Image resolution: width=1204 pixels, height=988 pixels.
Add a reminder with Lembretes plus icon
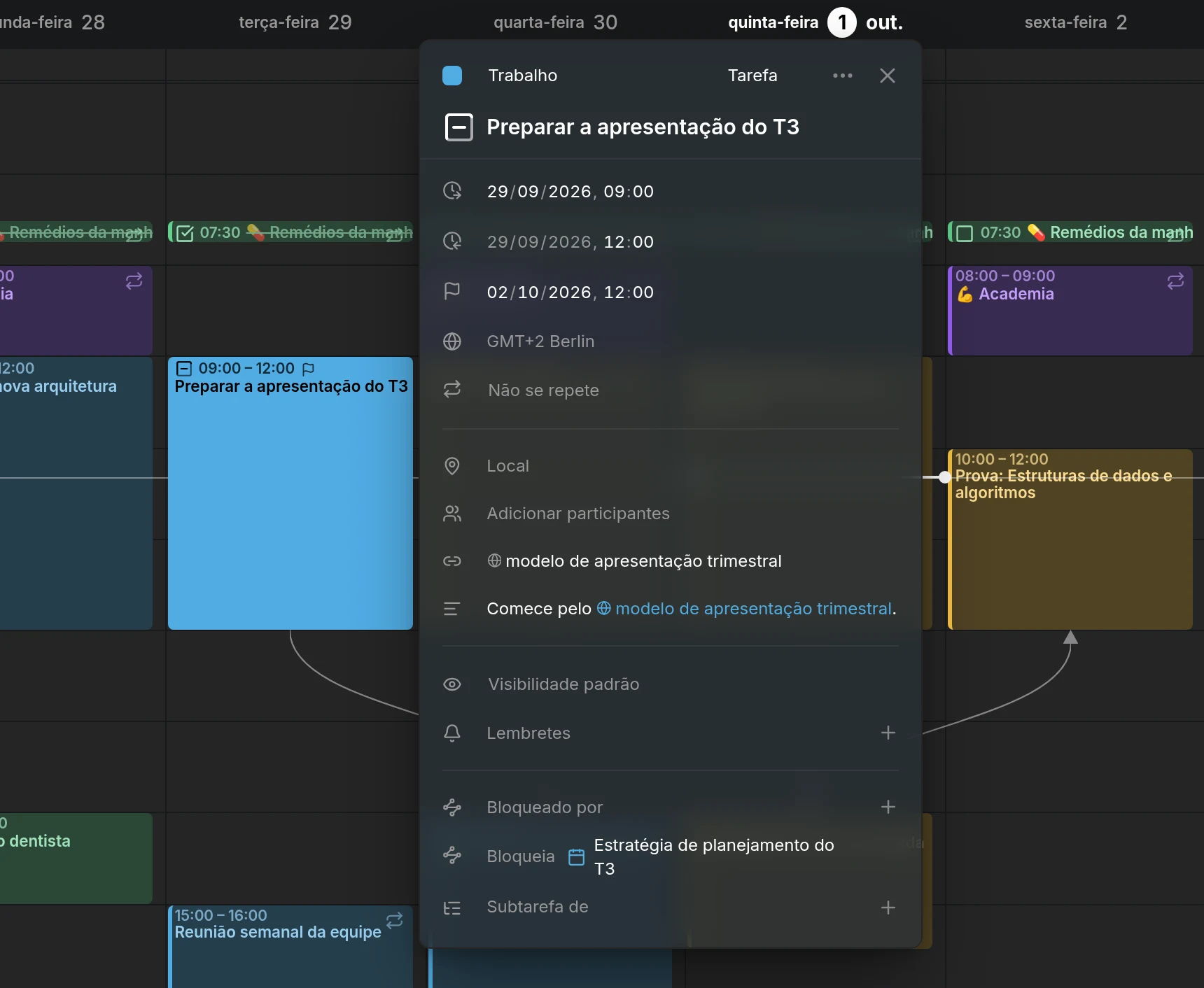click(x=888, y=733)
